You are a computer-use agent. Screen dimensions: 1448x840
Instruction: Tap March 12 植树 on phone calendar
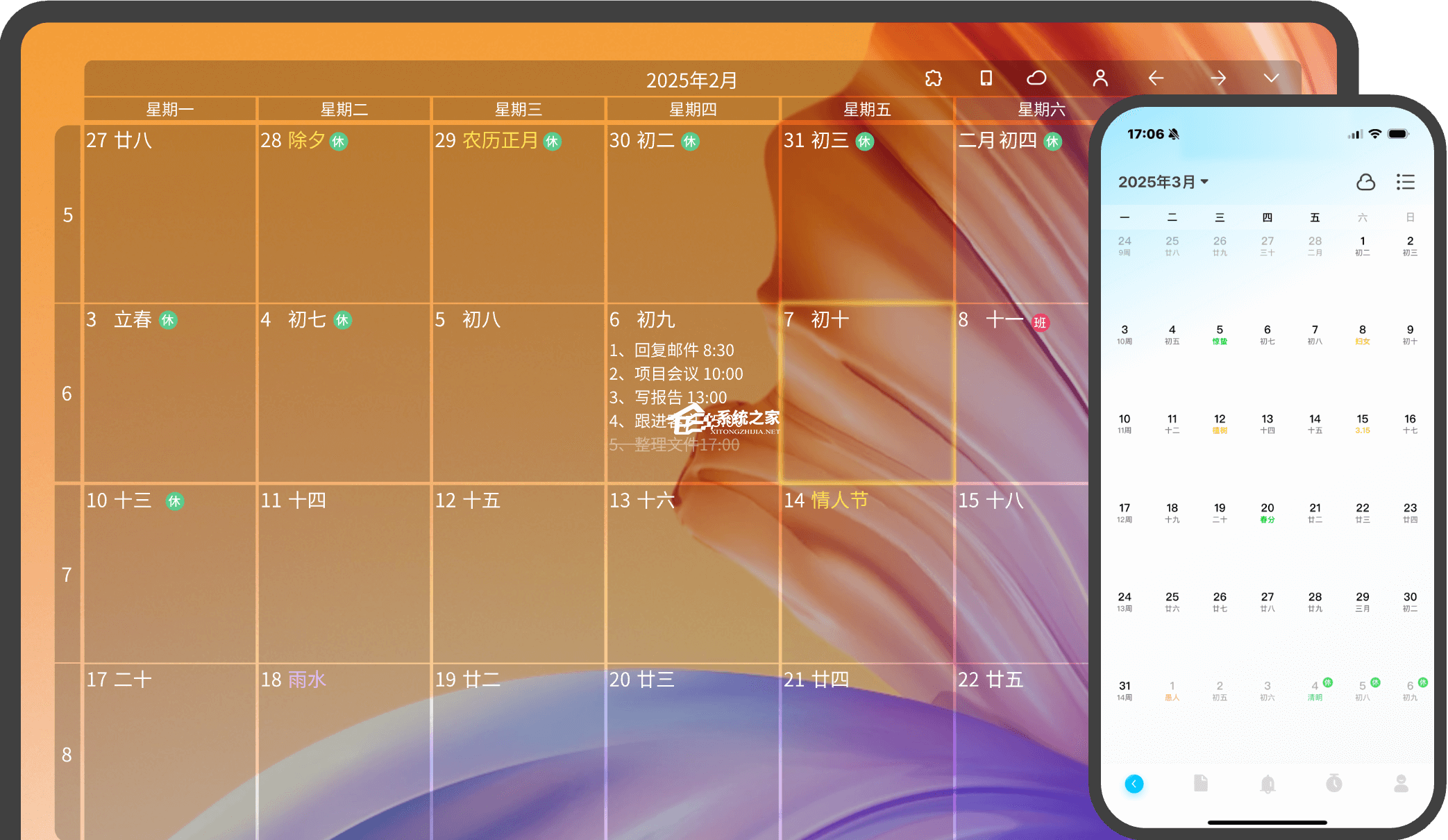point(1220,423)
